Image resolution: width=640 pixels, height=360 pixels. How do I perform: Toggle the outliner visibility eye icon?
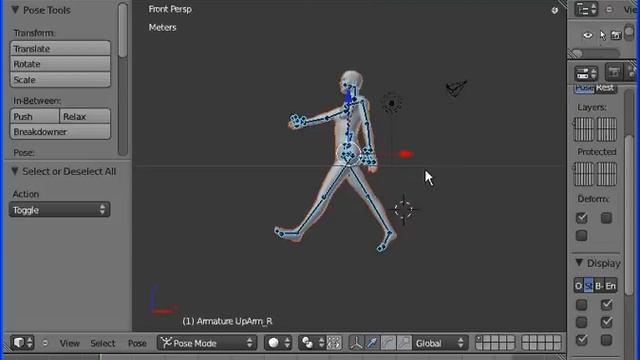tap(588, 36)
